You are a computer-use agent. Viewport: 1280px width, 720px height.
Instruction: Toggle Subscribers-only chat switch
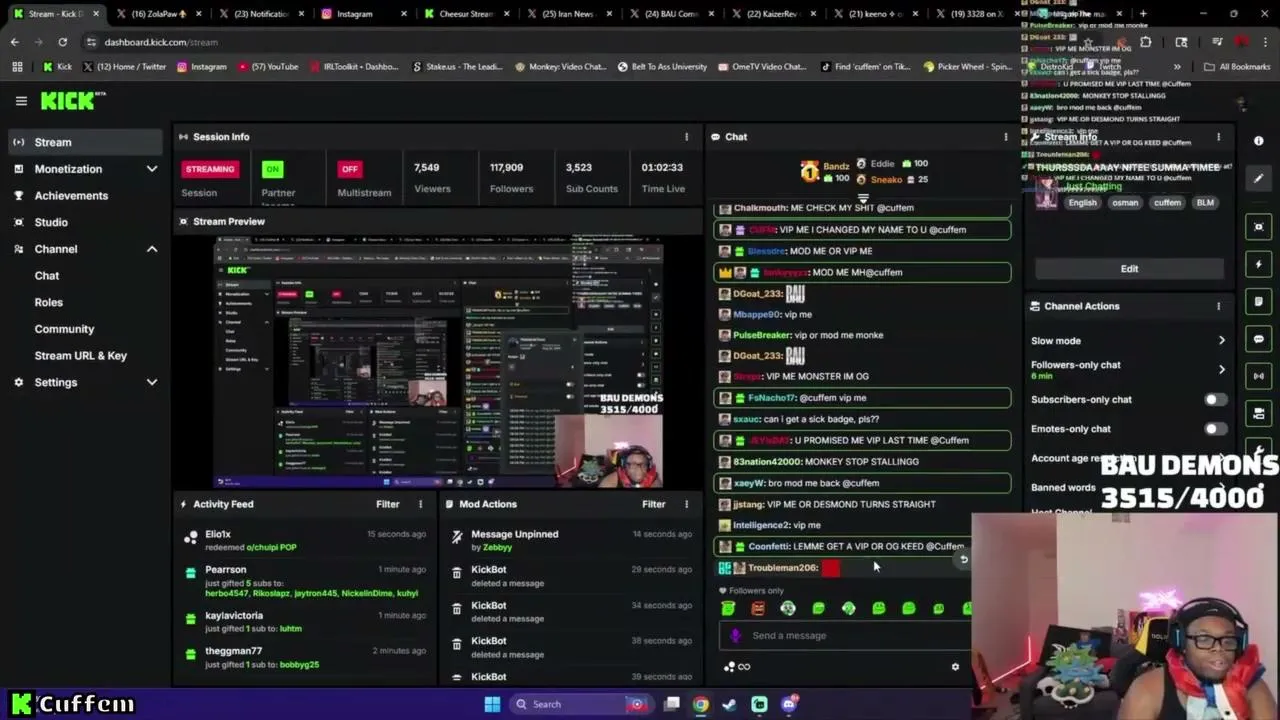click(1215, 400)
